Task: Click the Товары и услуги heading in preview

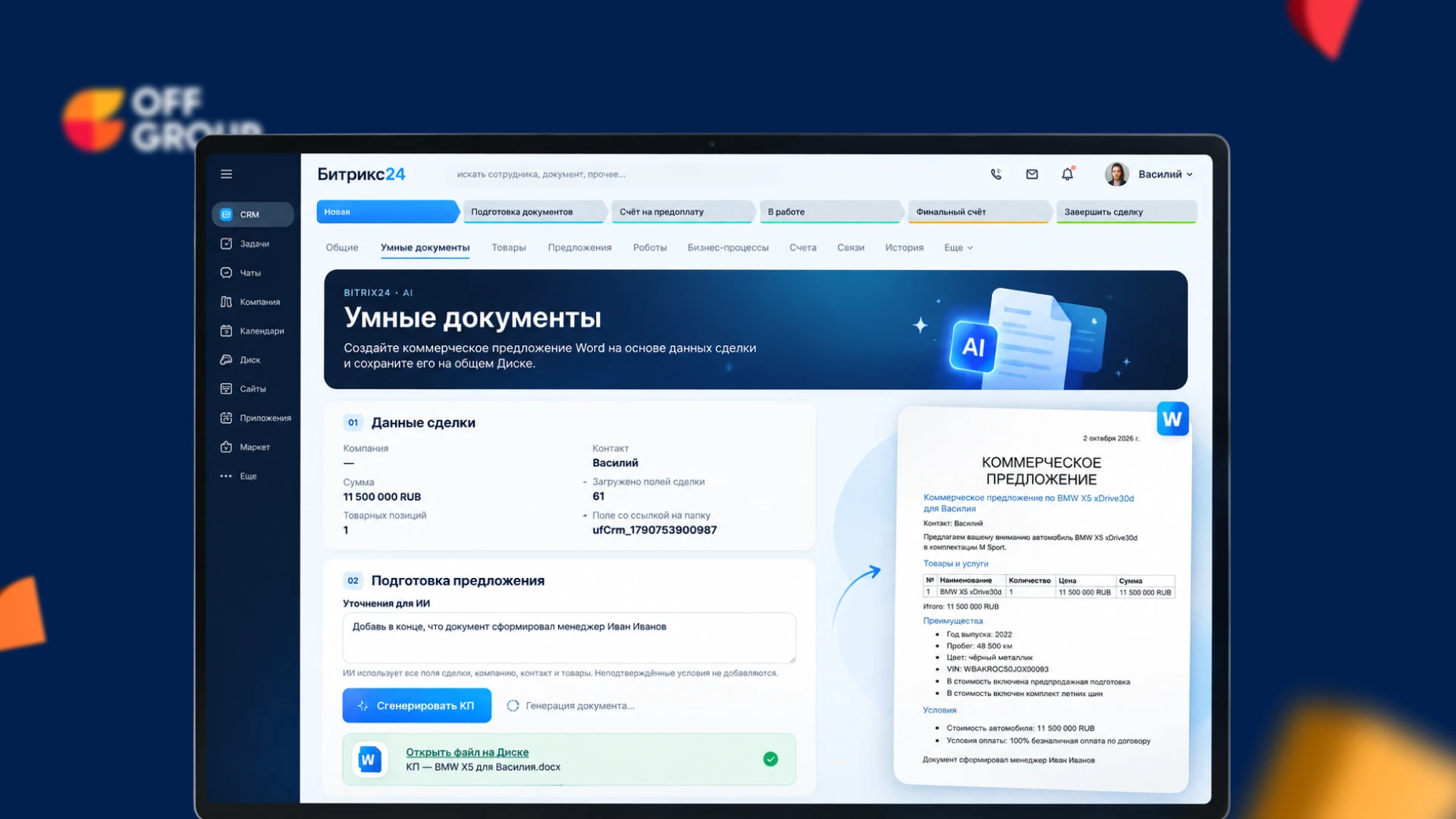Action: pyautogui.click(x=955, y=563)
